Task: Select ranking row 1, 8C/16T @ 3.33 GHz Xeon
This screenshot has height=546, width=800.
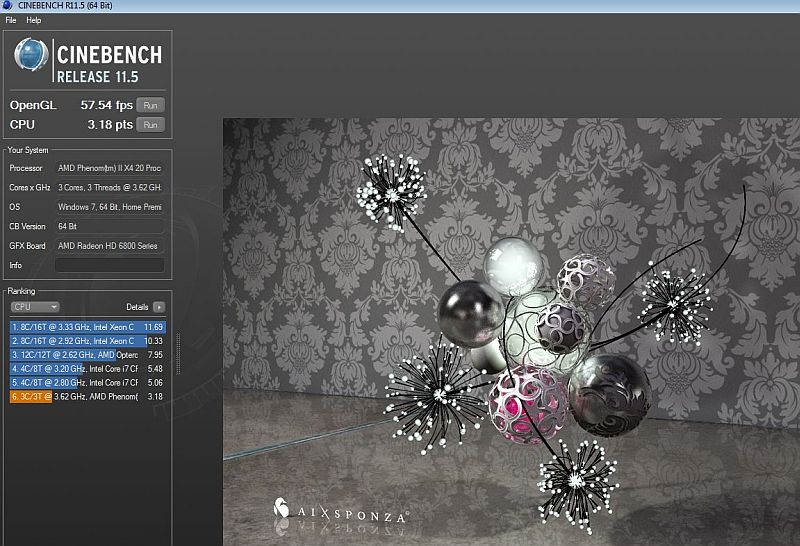Action: coord(87,327)
